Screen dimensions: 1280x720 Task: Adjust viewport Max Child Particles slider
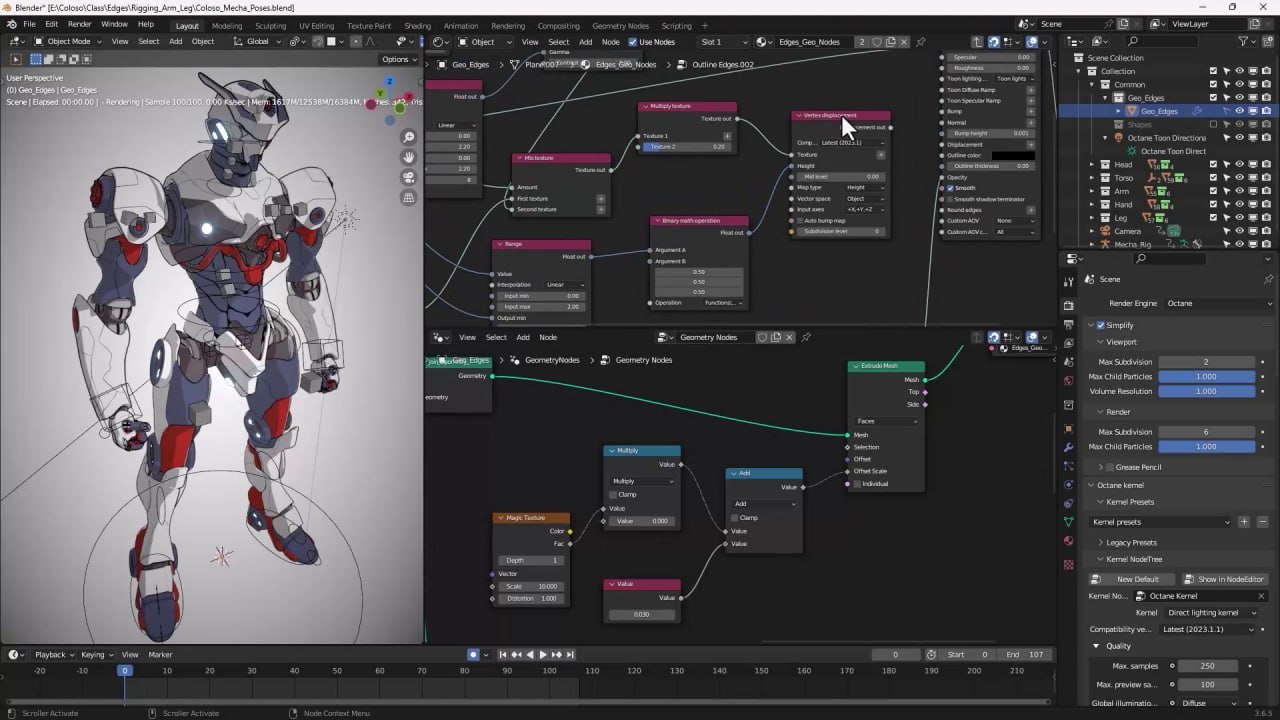(1206, 376)
